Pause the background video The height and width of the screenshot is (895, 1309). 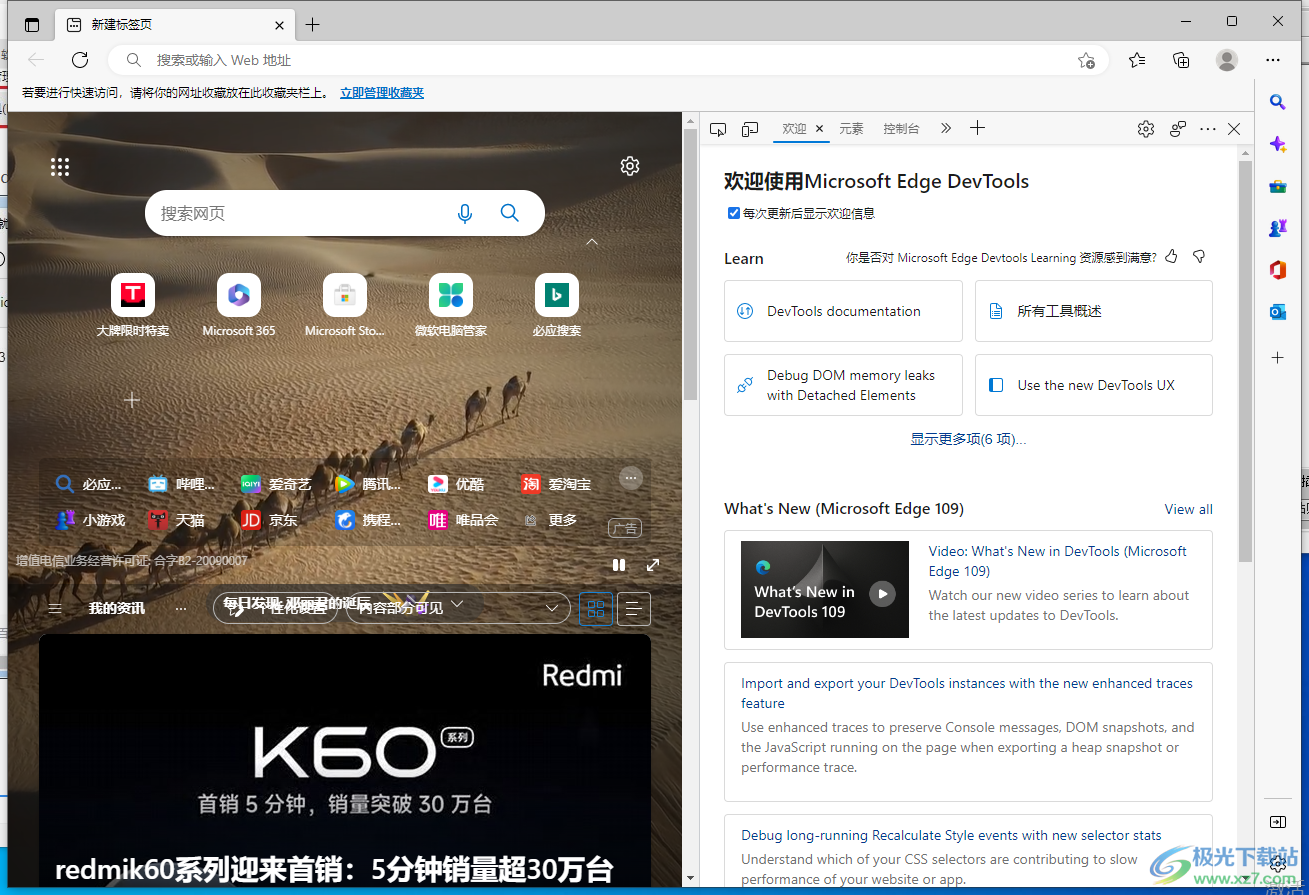point(619,565)
